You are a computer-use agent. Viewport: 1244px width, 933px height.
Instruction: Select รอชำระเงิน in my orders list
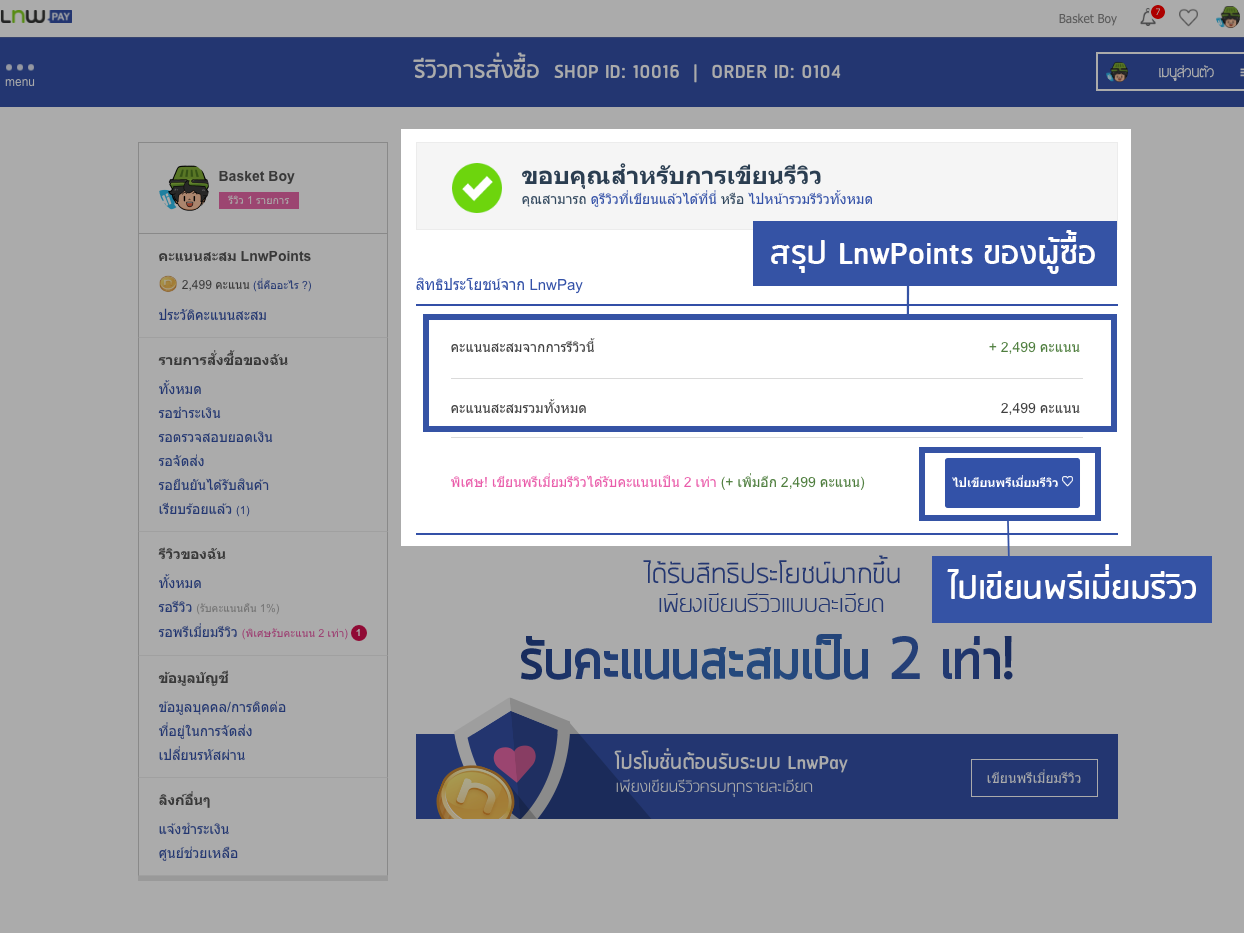pos(189,413)
